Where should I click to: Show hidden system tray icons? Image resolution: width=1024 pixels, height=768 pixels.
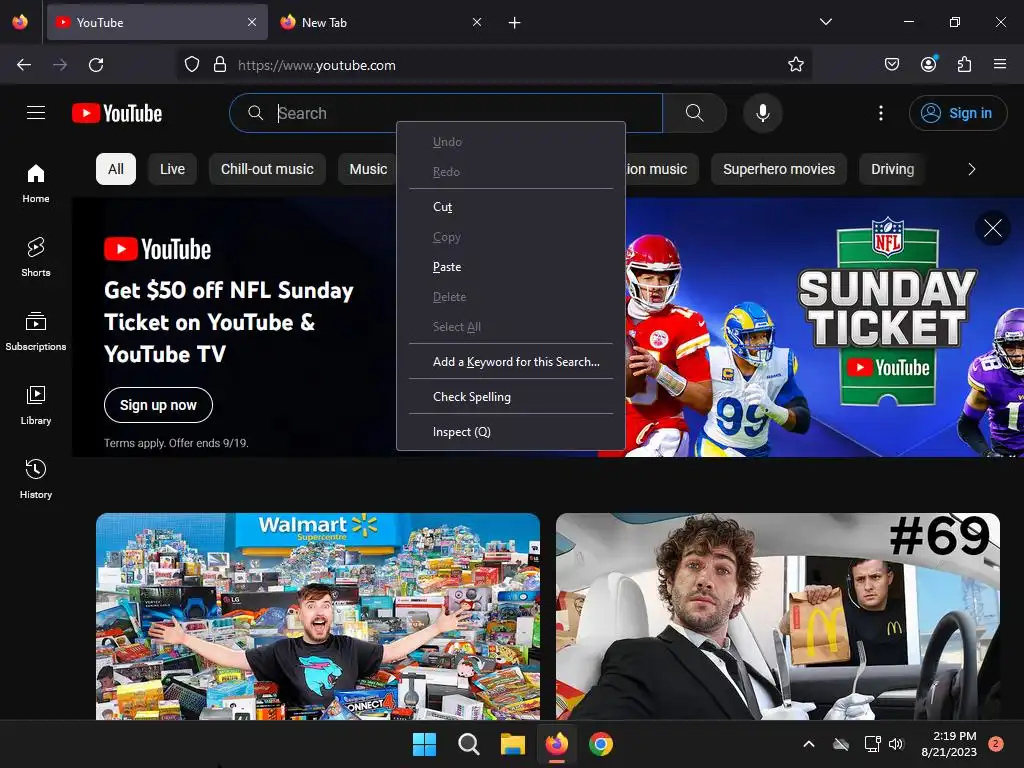pos(808,744)
